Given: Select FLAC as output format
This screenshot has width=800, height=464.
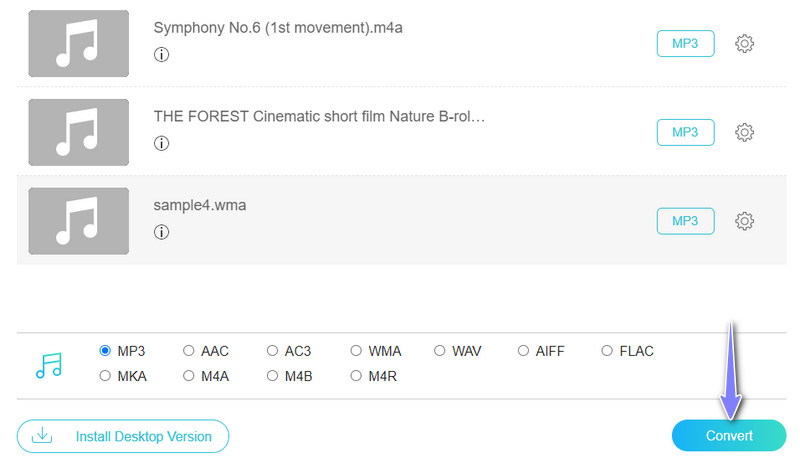Looking at the screenshot, I should (x=607, y=351).
